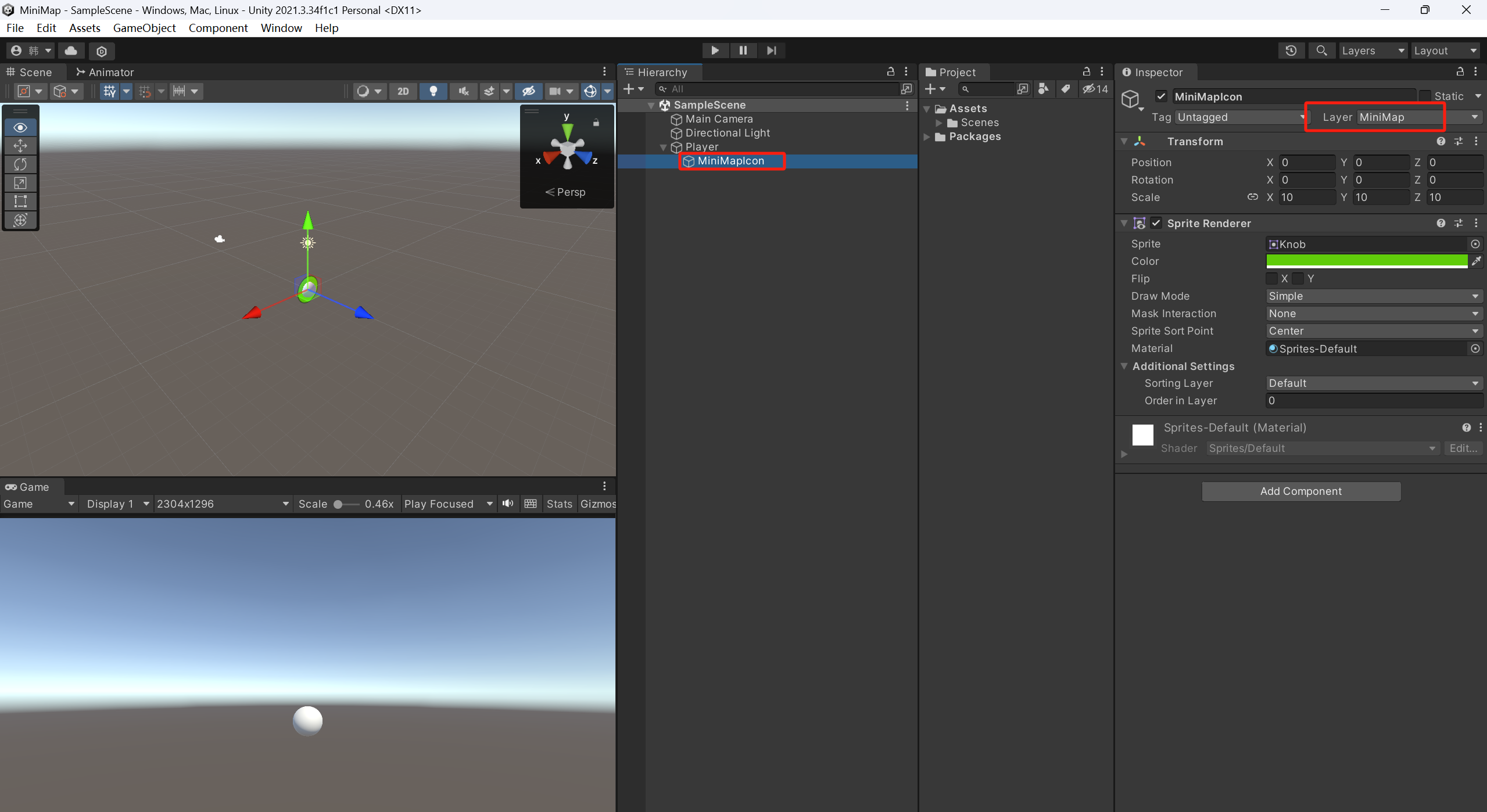
Task: Collapse the Player tree item
Action: click(663, 147)
